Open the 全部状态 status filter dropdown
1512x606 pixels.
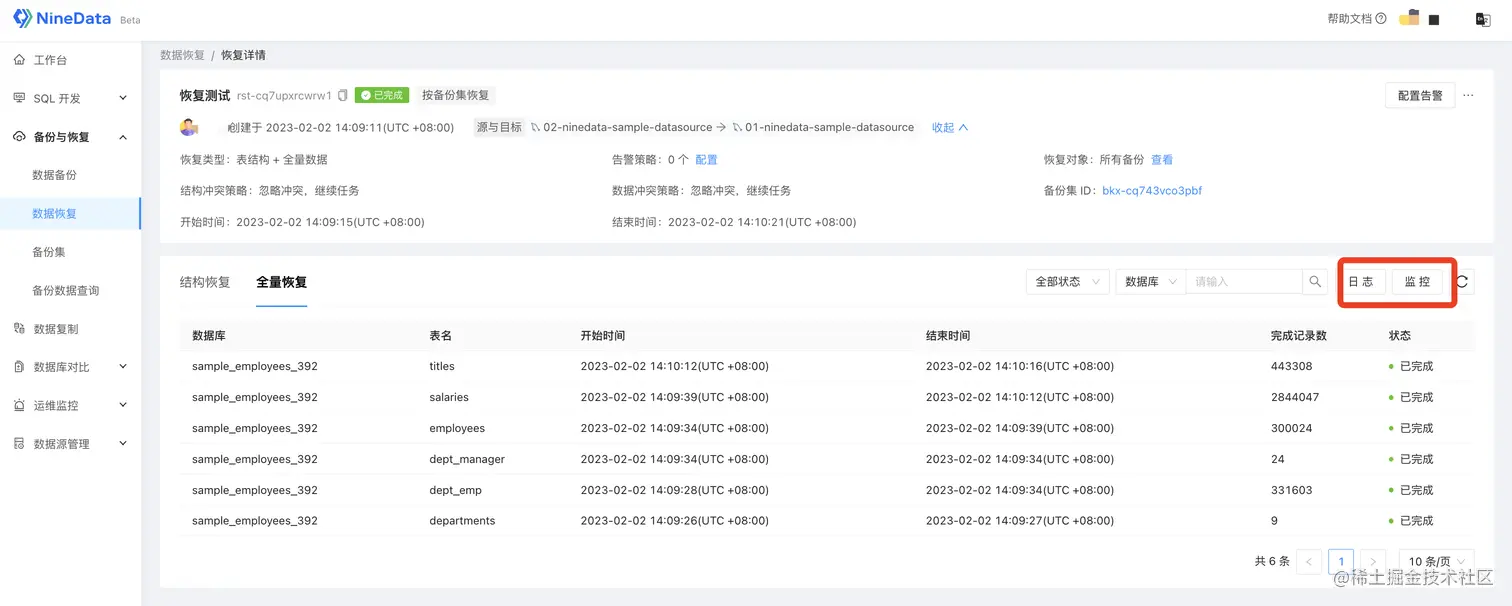pyautogui.click(x=1067, y=281)
